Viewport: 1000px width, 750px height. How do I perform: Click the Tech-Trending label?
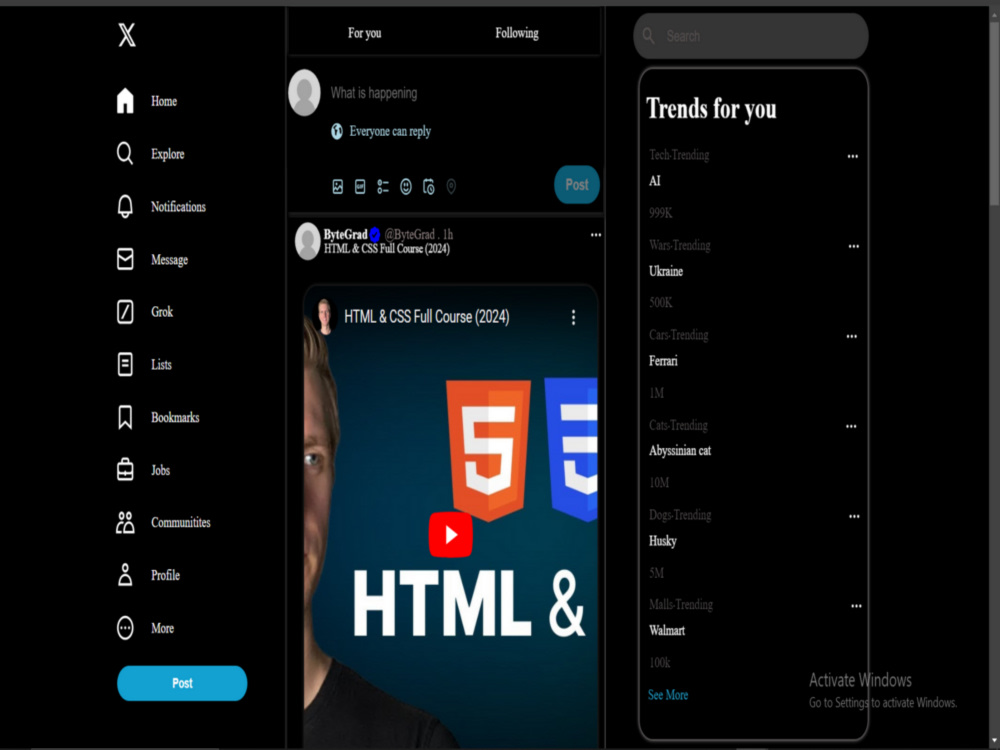[679, 155]
